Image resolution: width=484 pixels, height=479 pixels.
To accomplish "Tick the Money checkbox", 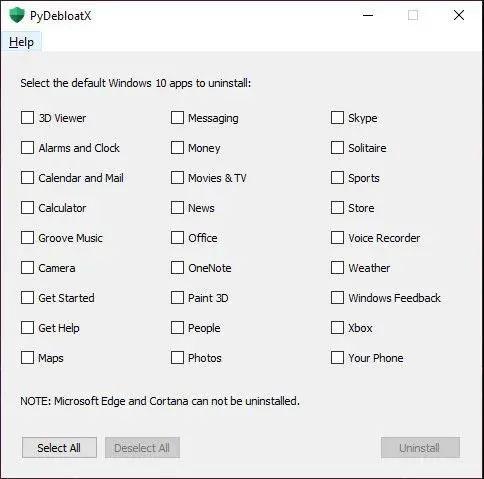I will (x=177, y=148).
